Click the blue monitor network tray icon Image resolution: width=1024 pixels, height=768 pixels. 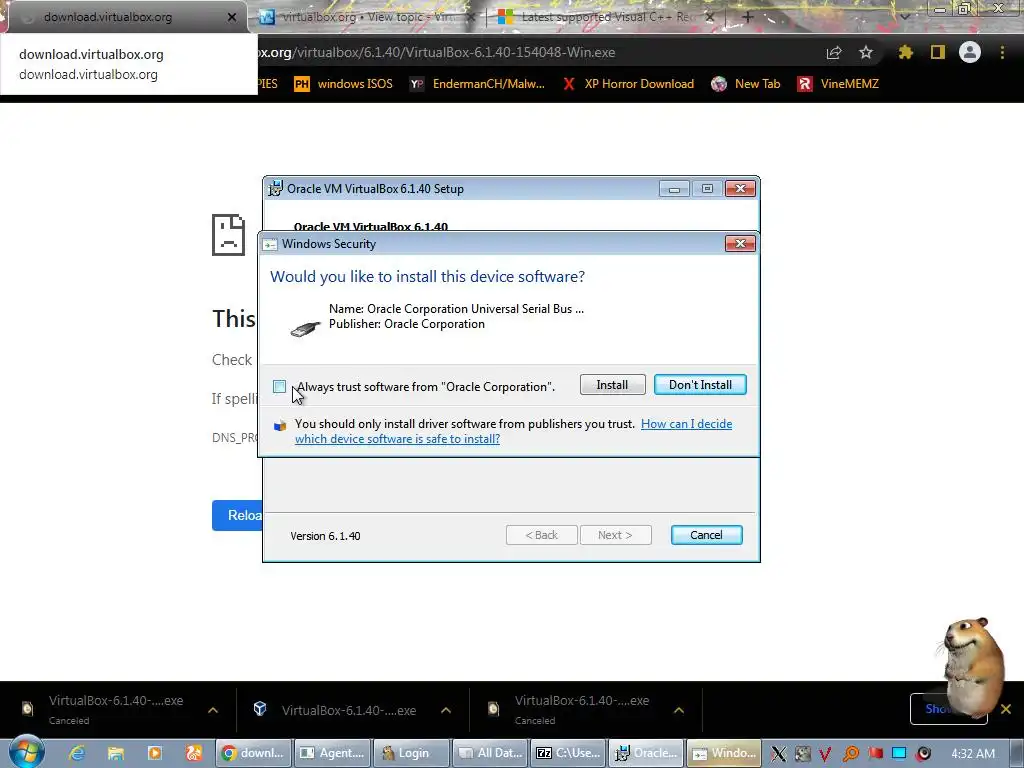899,754
